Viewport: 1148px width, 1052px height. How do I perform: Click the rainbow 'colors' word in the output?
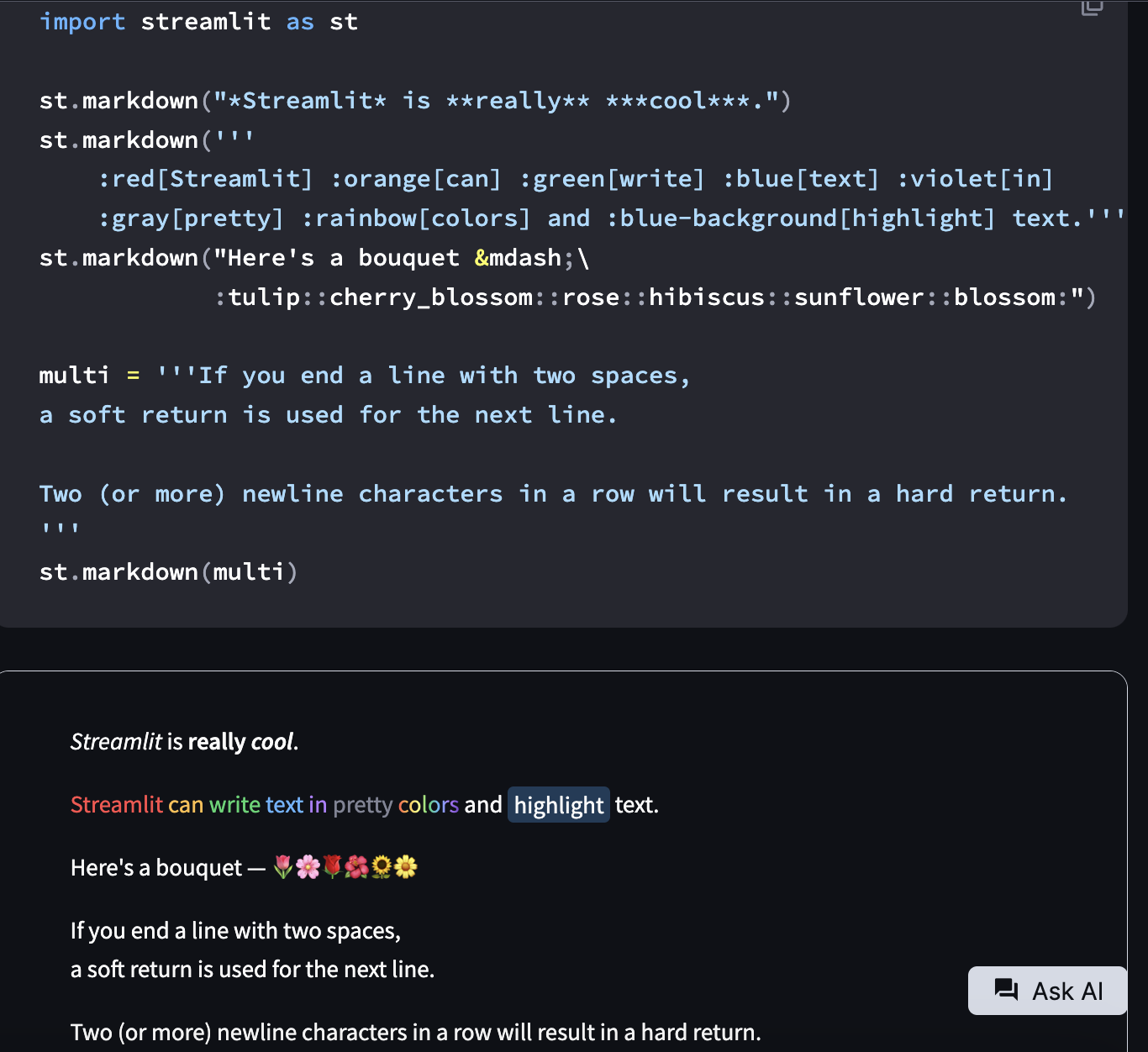point(429,805)
